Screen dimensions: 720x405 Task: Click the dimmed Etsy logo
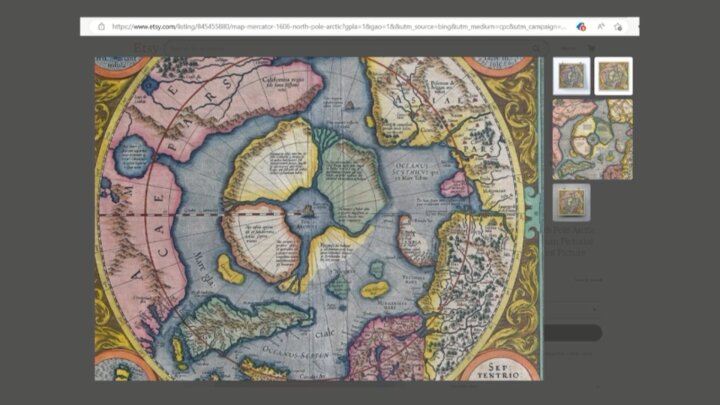(x=146, y=48)
